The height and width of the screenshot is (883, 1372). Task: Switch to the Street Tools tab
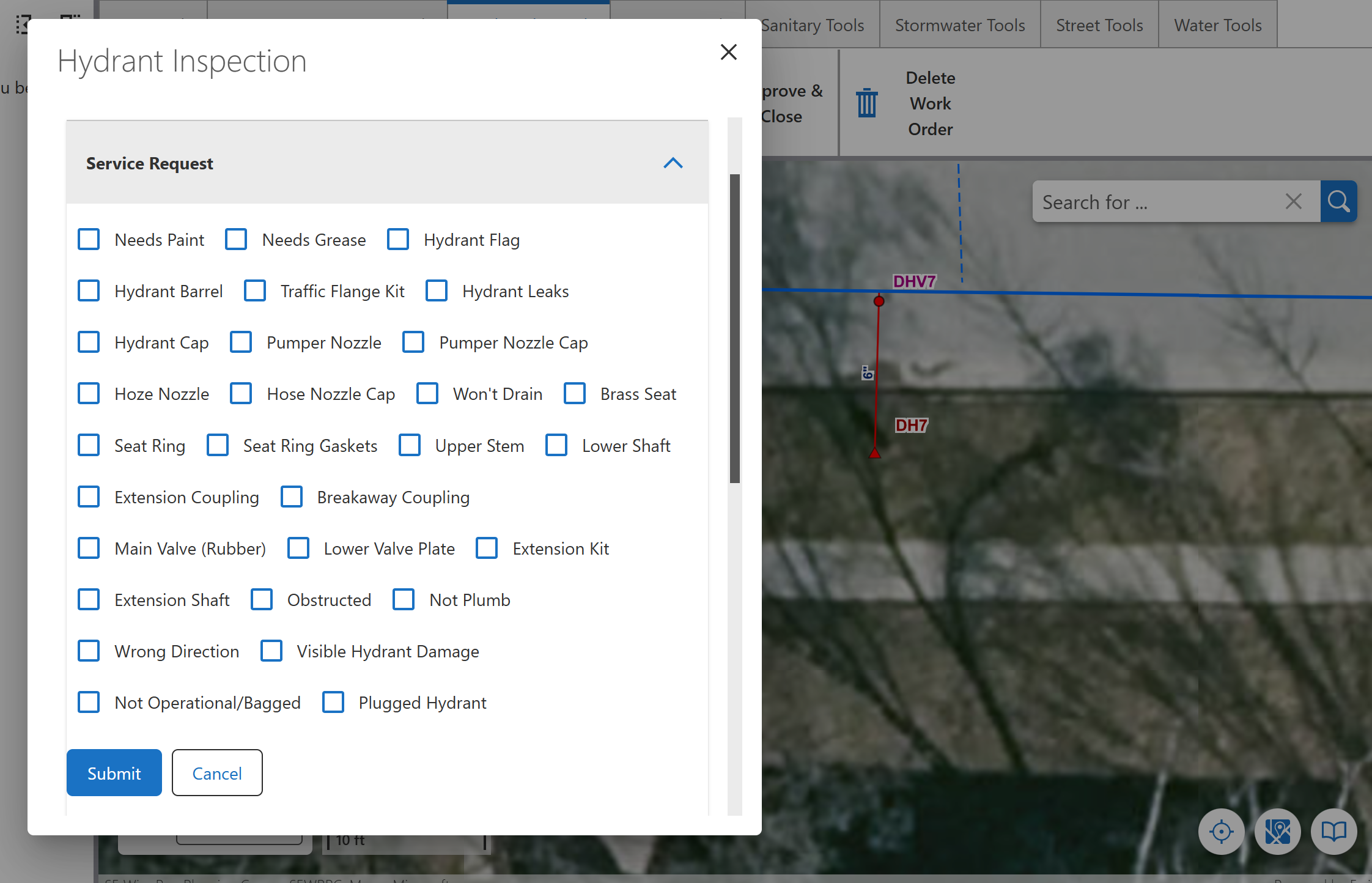coord(1099,25)
